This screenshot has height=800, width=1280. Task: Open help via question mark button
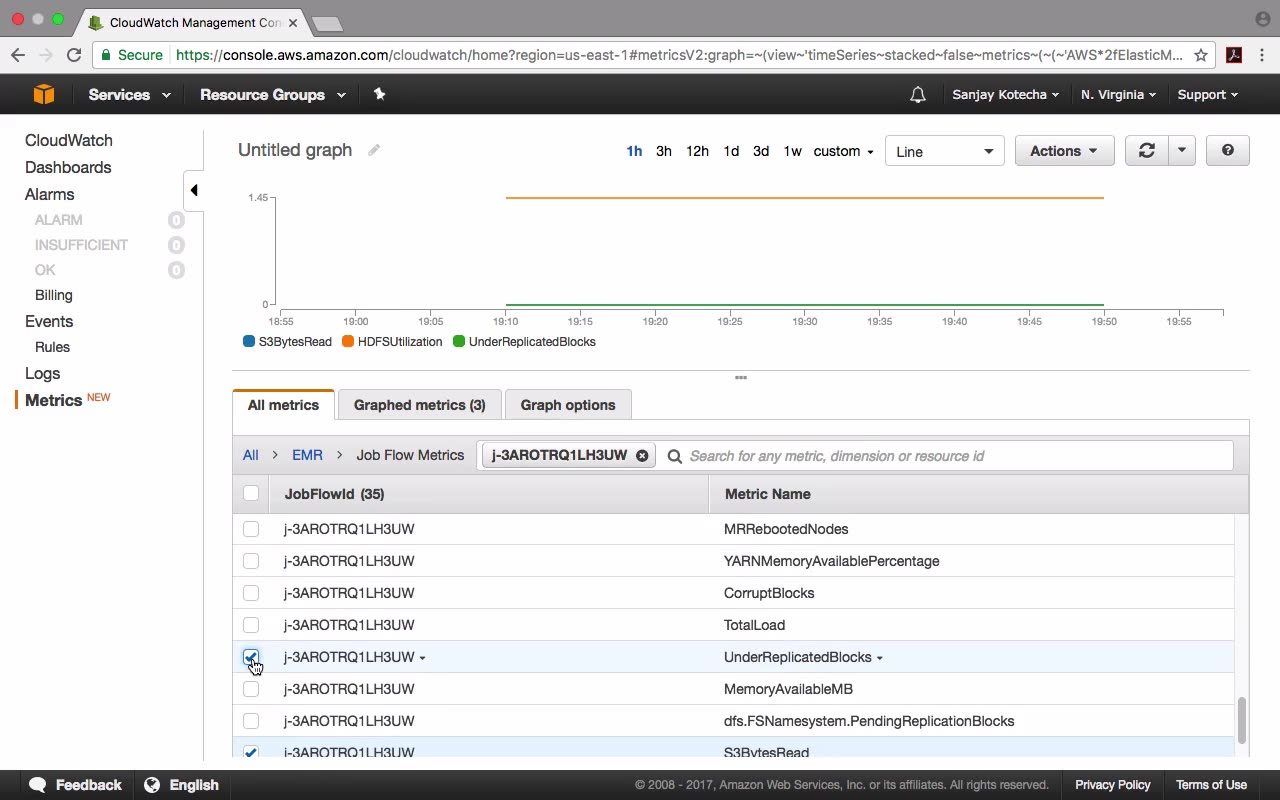tap(1227, 151)
